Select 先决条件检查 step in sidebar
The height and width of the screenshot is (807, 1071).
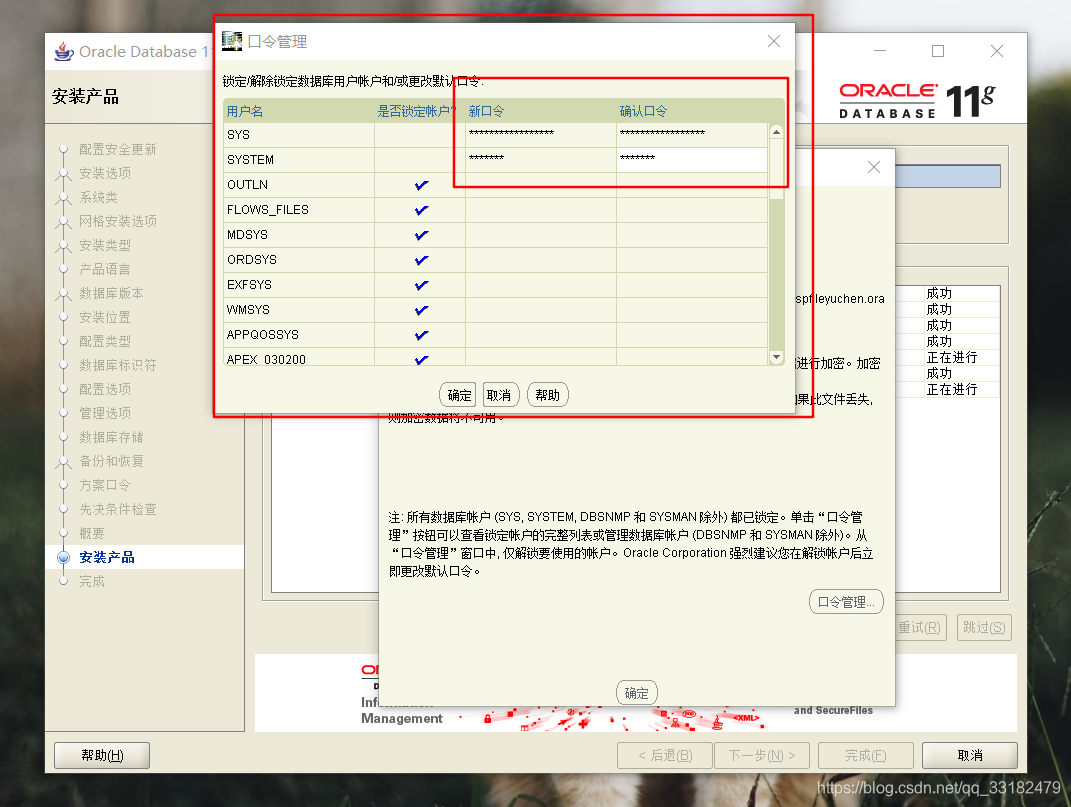[x=117, y=509]
